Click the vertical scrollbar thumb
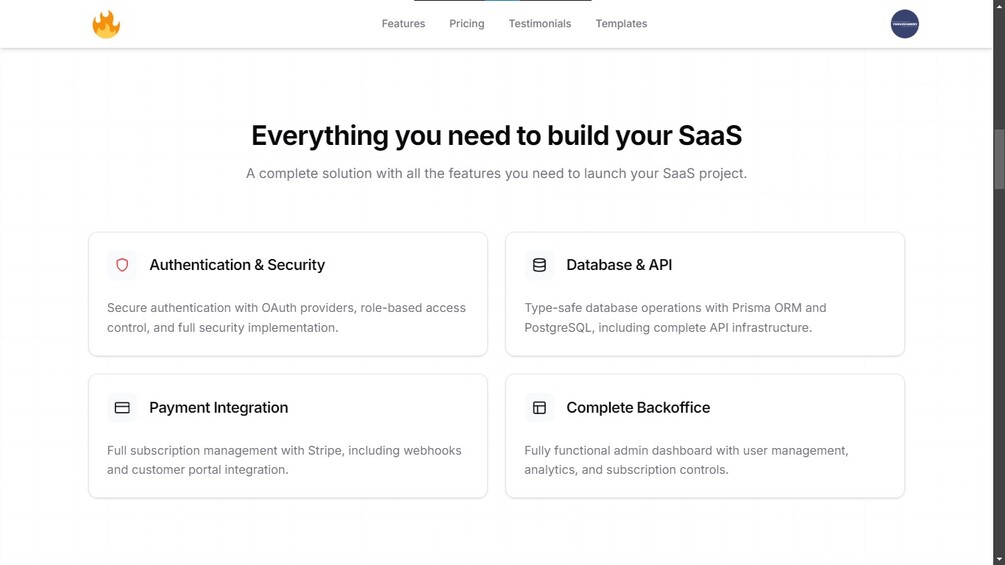The width and height of the screenshot is (1005, 565). click(x=998, y=158)
